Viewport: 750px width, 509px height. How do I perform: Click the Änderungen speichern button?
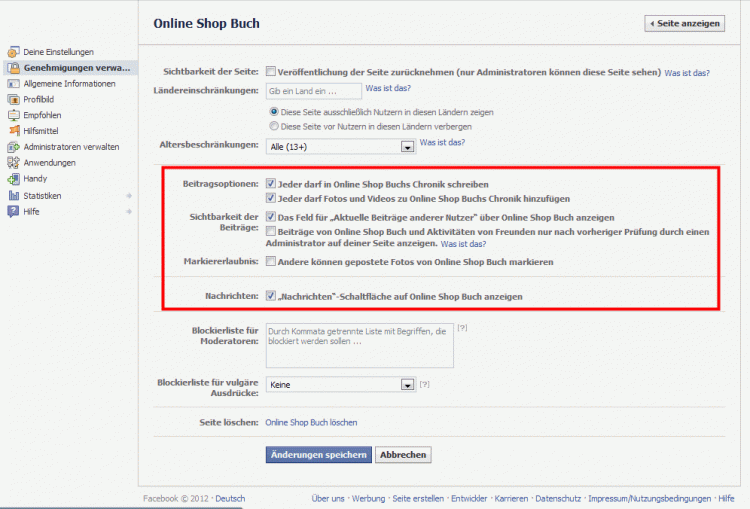[x=318, y=455]
